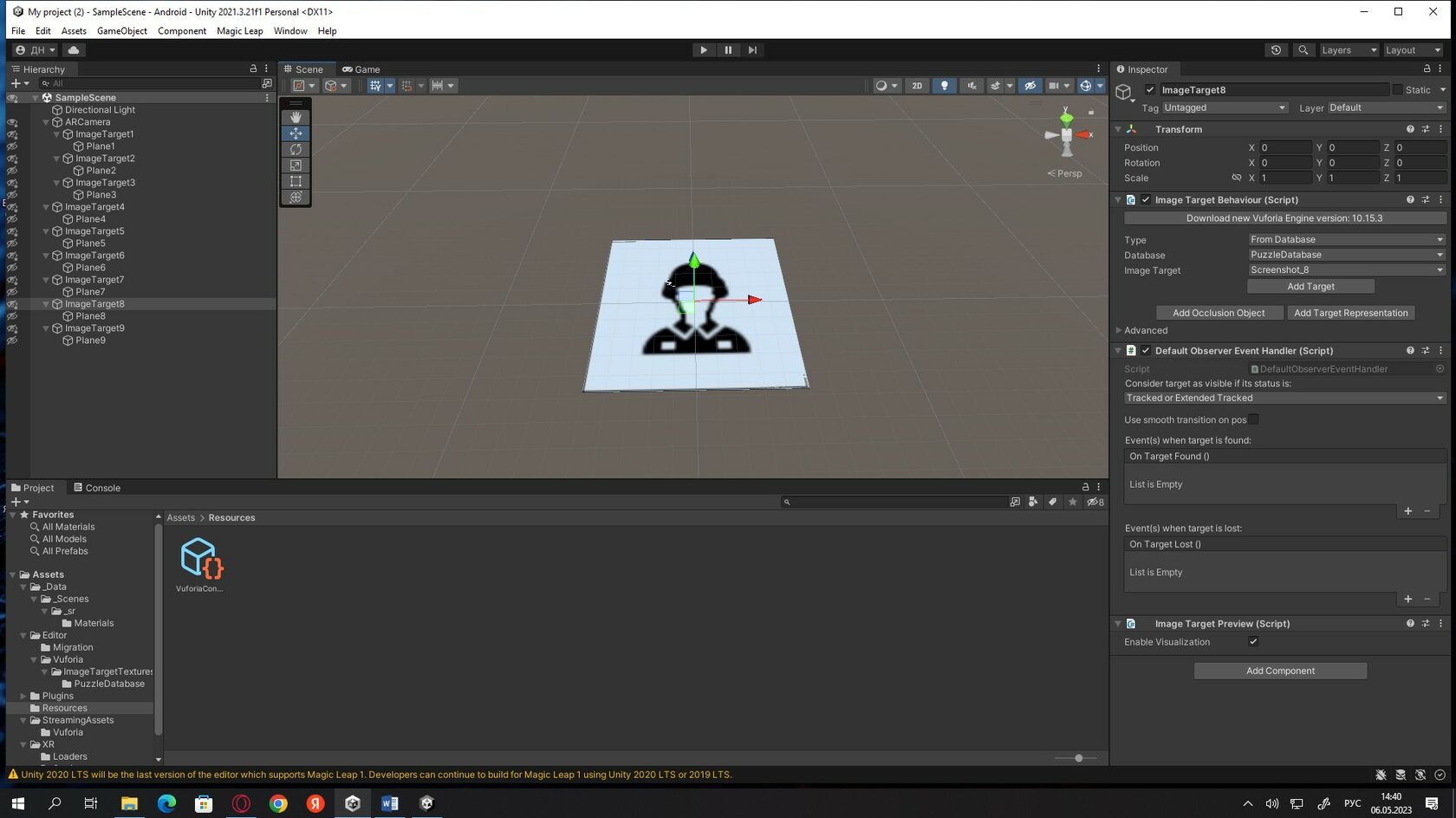Tick the Static checkbox
This screenshot has height=818, width=1456.
point(1397,90)
